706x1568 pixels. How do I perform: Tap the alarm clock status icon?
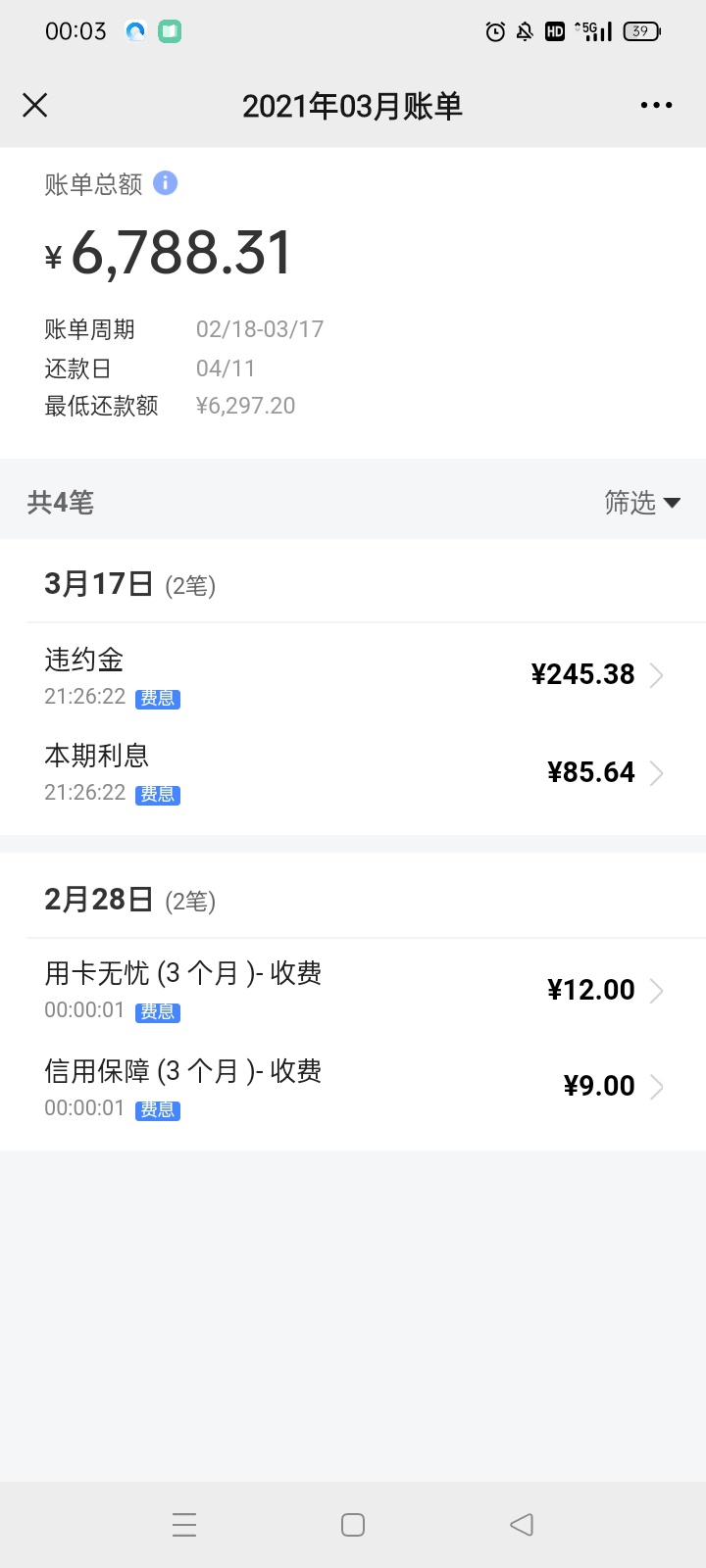tap(496, 31)
